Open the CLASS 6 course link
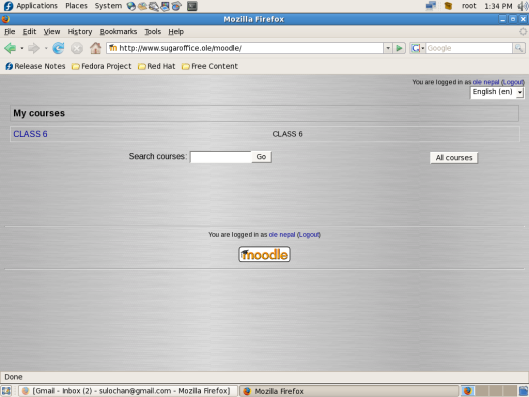The image size is (529, 397). click(30, 134)
